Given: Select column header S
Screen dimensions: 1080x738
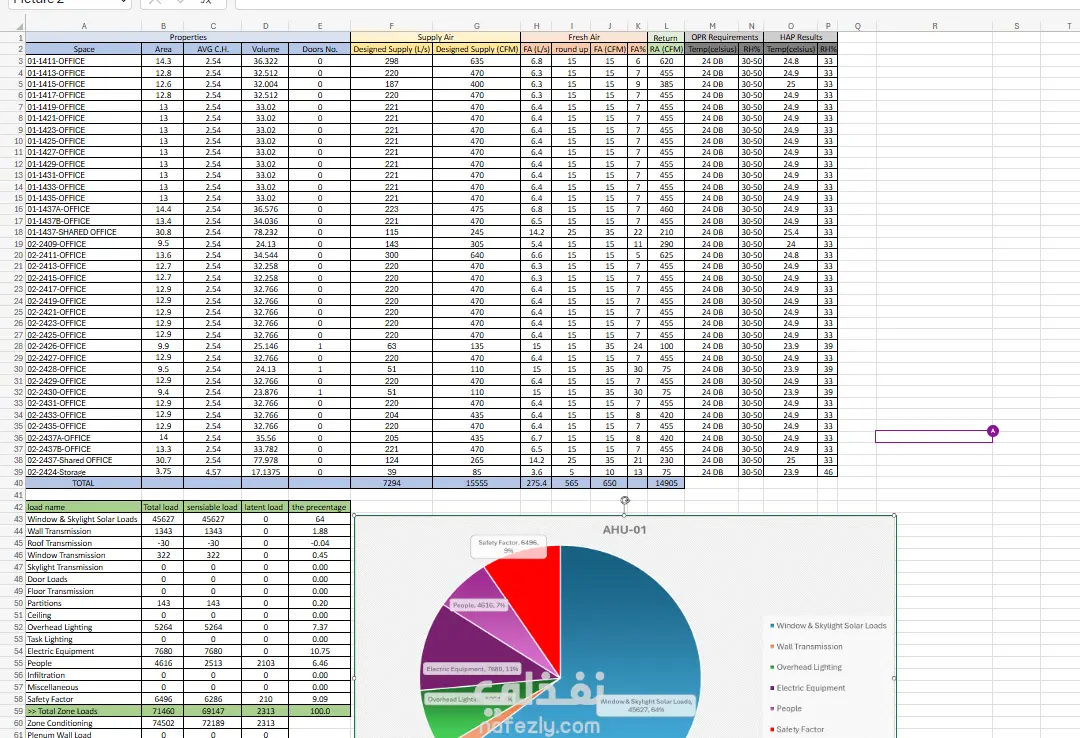Looking at the screenshot, I should tap(1017, 26).
